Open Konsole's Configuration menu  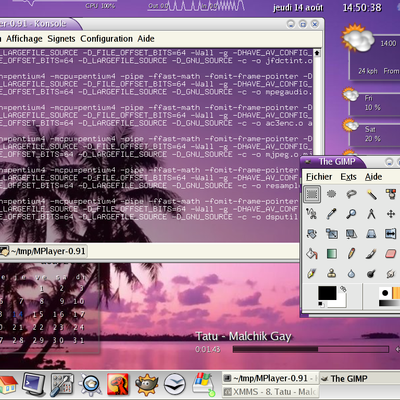[x=106, y=39]
